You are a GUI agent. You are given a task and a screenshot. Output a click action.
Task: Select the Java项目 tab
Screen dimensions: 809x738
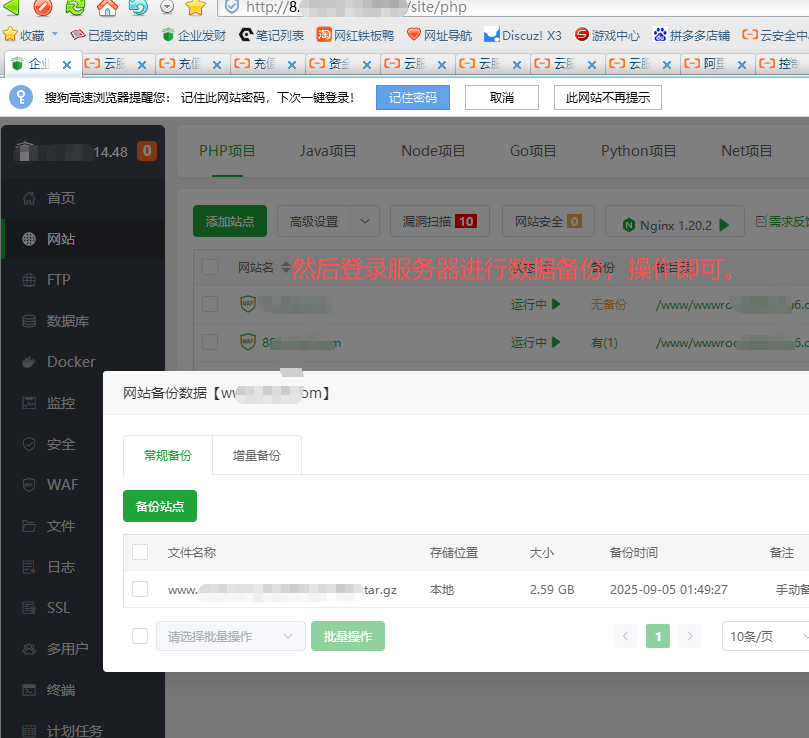click(x=328, y=151)
